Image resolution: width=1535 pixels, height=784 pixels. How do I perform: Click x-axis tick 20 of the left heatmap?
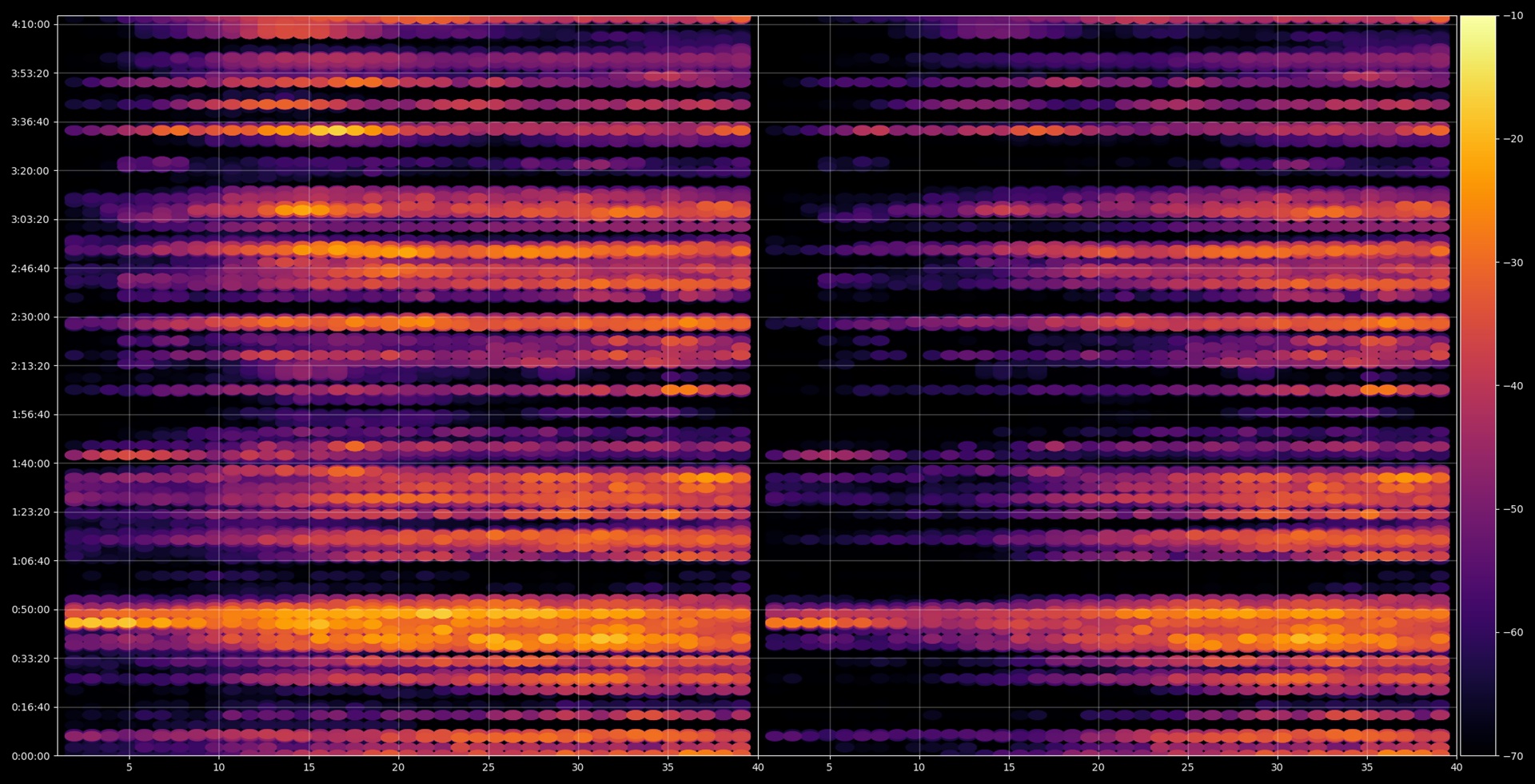point(398,767)
